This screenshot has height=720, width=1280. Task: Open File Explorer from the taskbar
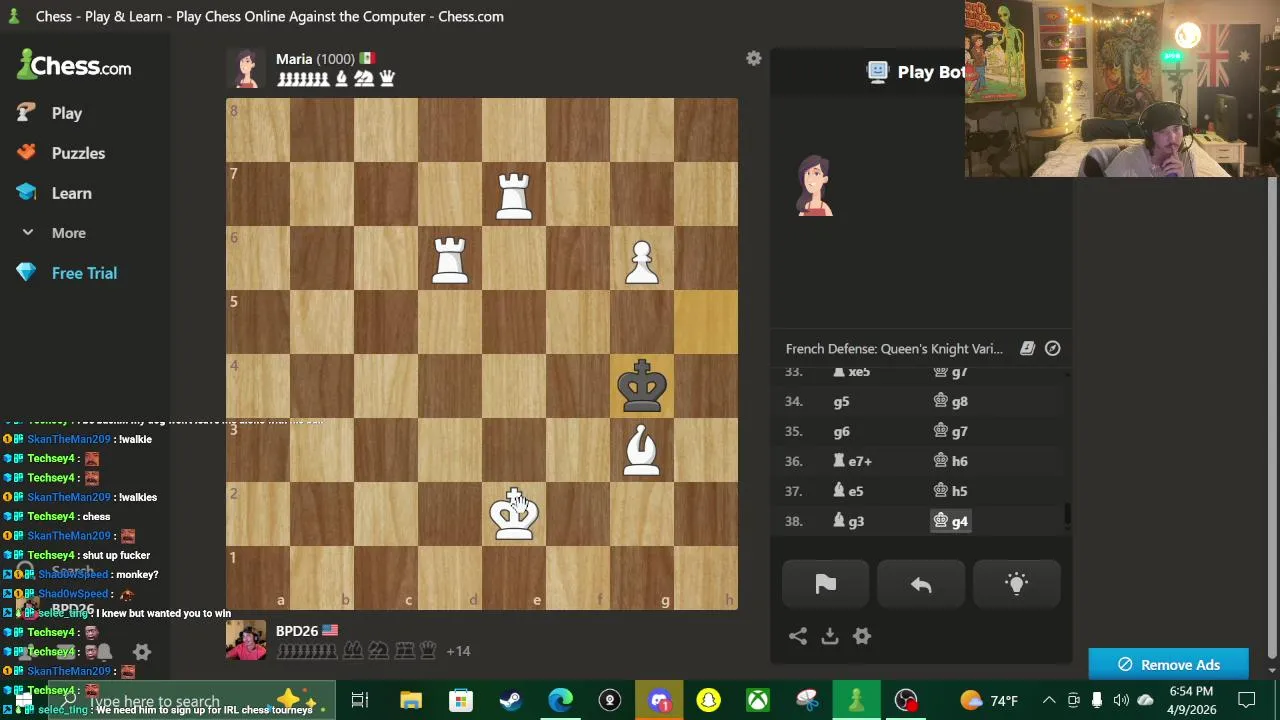coord(411,700)
